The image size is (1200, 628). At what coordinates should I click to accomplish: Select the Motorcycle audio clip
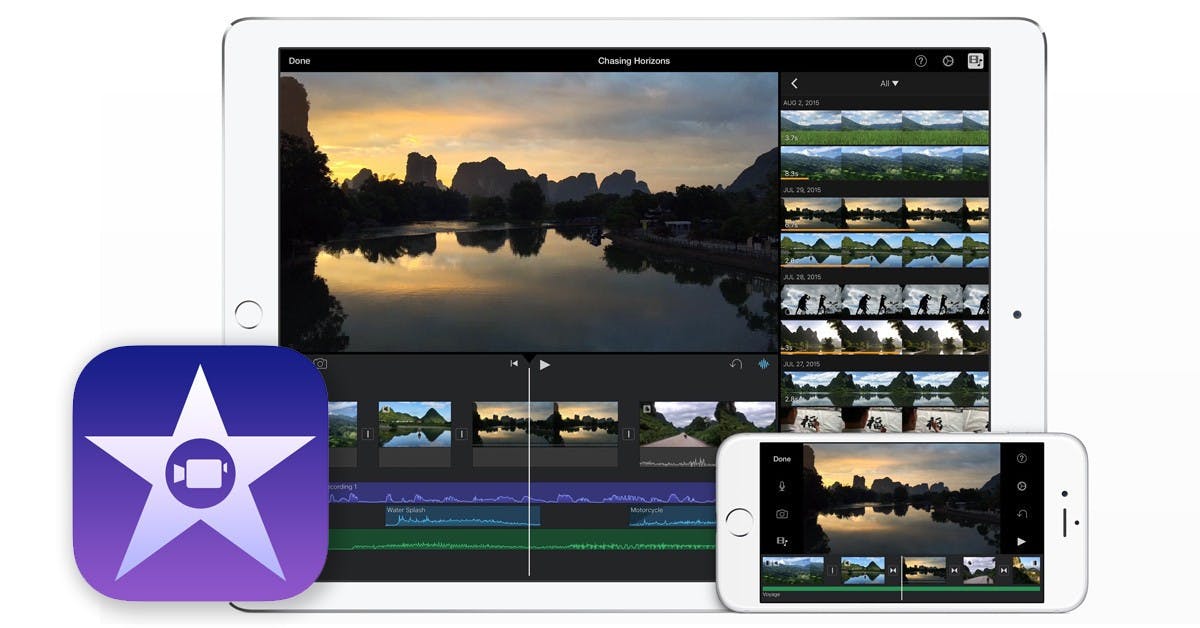[x=672, y=516]
